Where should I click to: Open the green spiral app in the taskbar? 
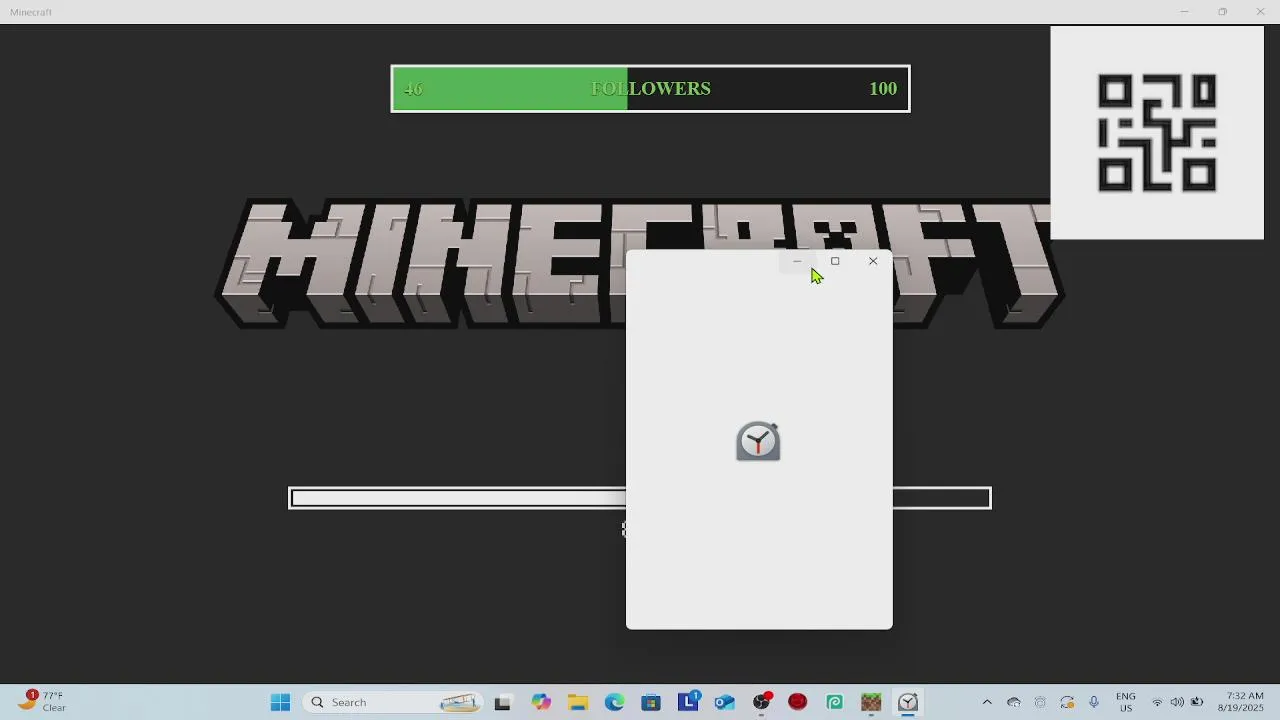click(834, 702)
